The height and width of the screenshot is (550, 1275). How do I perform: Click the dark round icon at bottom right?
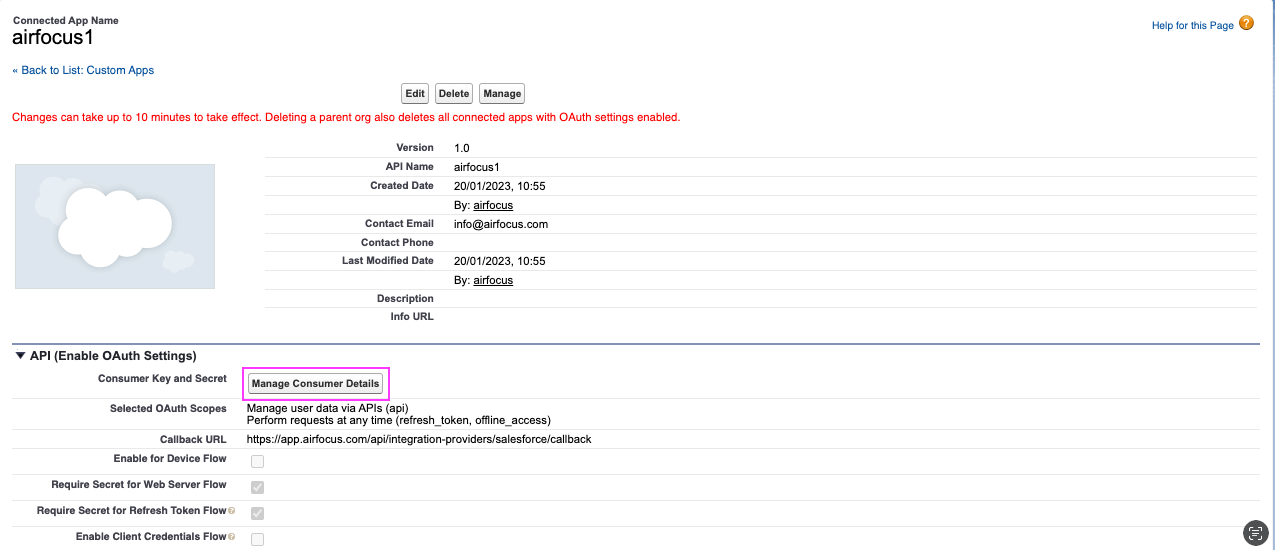click(x=1255, y=533)
